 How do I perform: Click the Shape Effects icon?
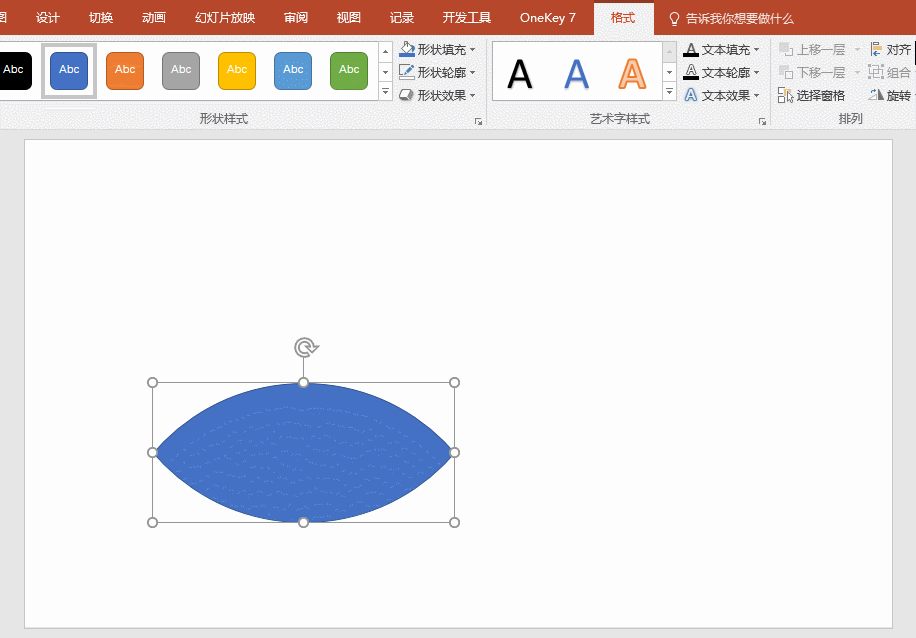click(407, 95)
